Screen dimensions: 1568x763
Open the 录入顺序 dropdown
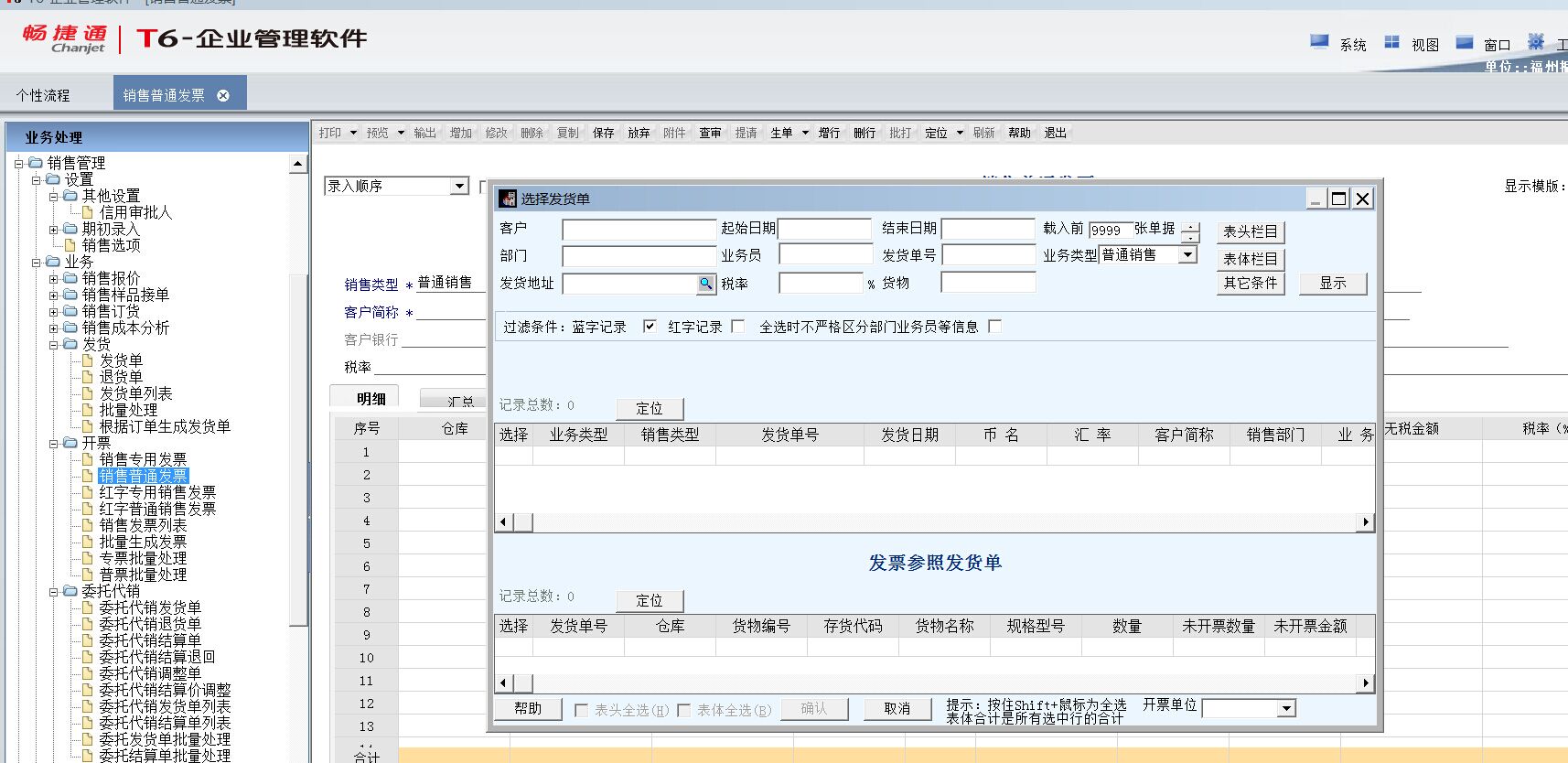[459, 187]
